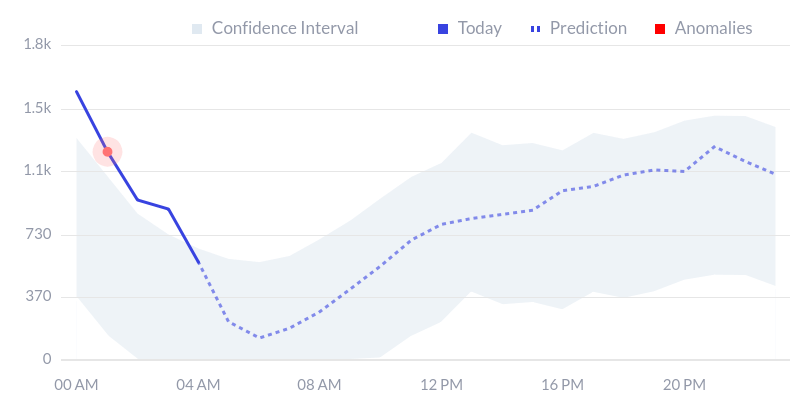Image resolution: width=800 pixels, height=400 pixels.
Task: Click the dotted Prediction legend icon
Action: 535,28
